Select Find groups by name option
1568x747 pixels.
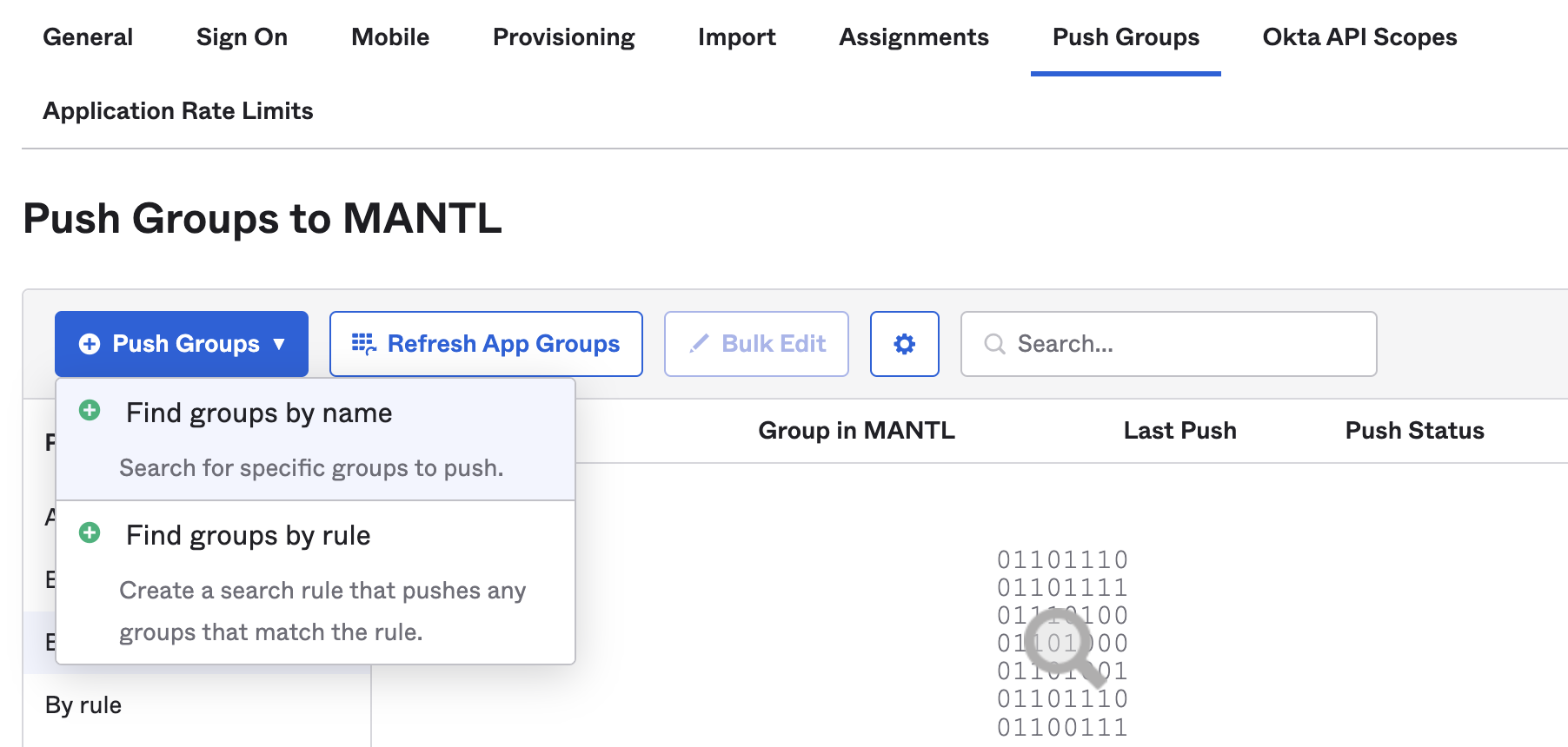pos(259,413)
